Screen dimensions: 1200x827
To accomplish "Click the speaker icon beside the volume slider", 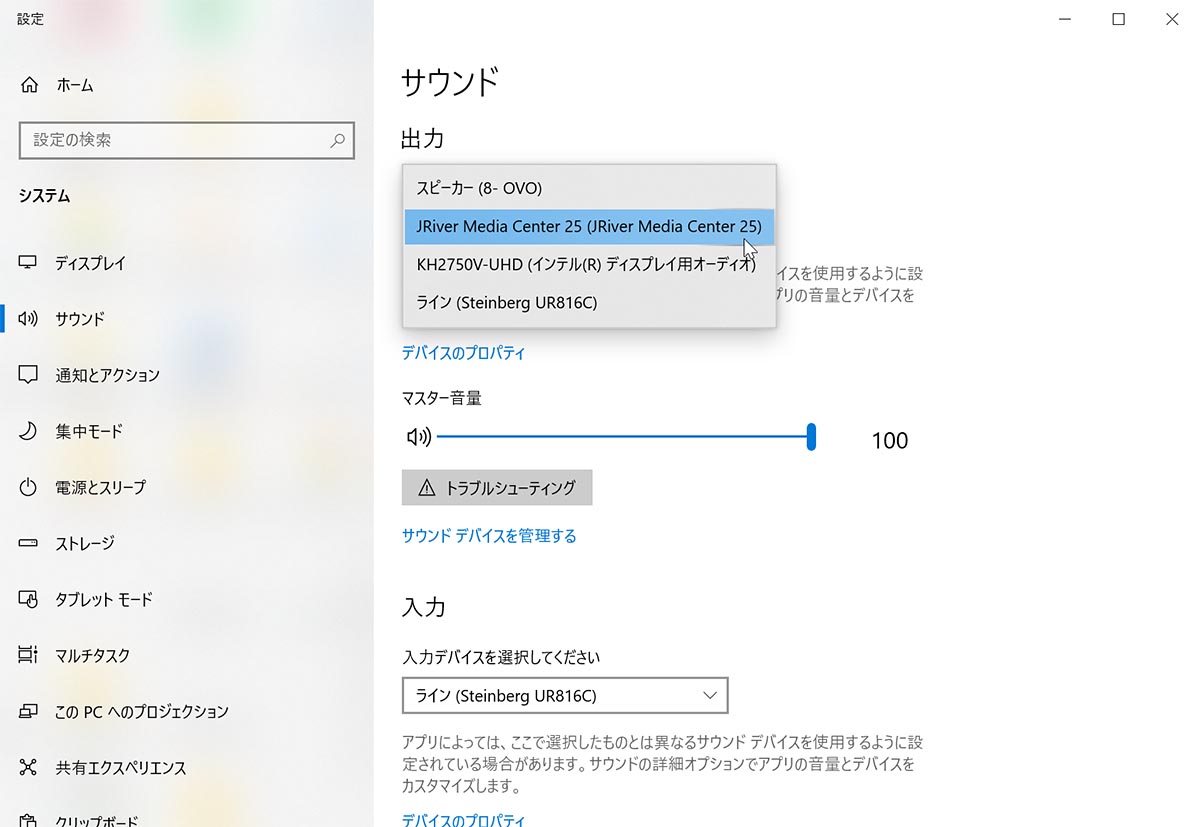I will pos(418,436).
